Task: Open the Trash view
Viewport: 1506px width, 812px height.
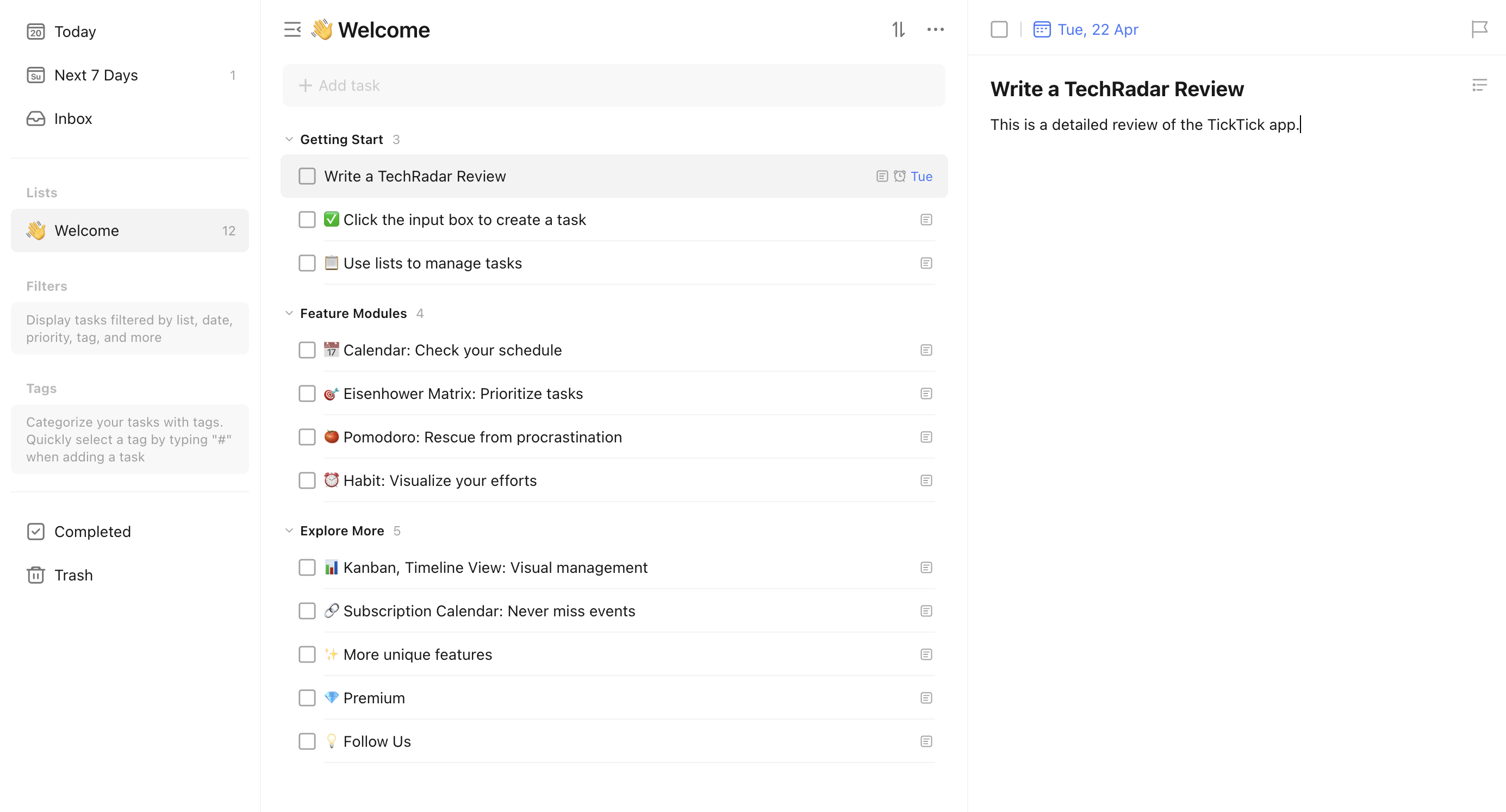Action: click(130, 575)
